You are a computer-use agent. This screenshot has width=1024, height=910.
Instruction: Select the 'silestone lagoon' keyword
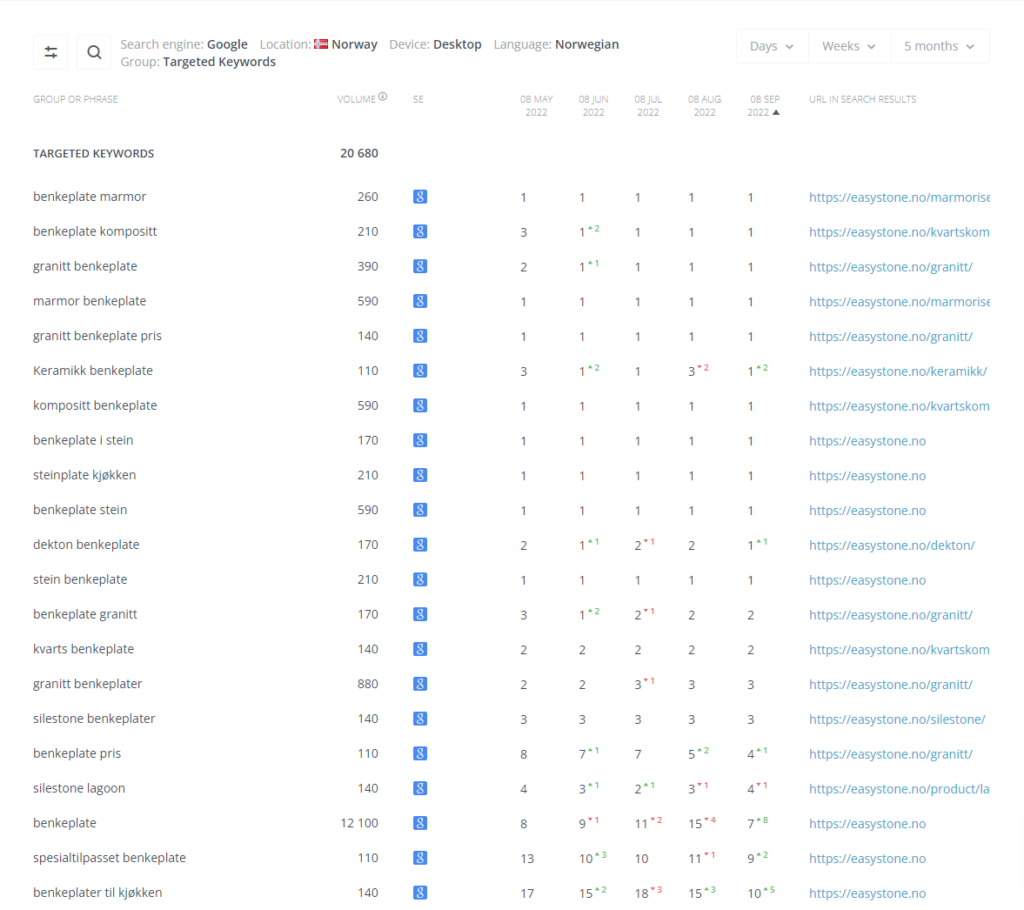(x=79, y=788)
